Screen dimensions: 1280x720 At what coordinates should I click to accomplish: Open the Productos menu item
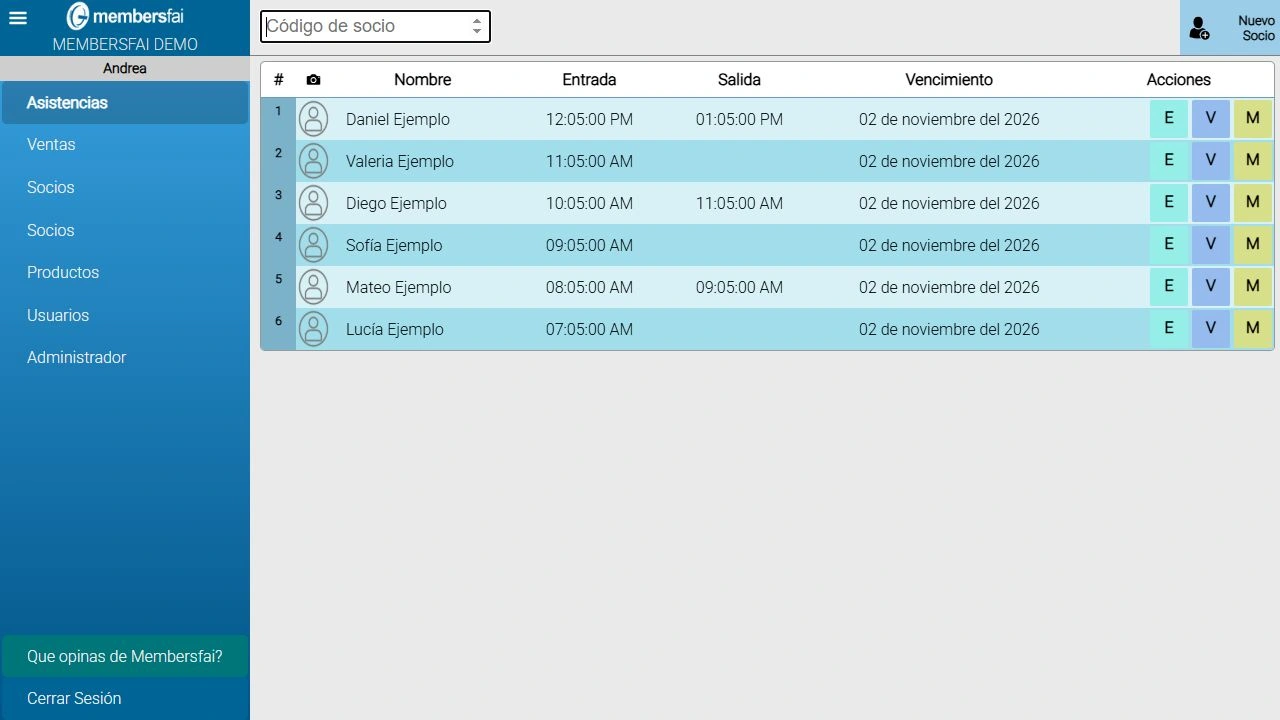[125, 273]
